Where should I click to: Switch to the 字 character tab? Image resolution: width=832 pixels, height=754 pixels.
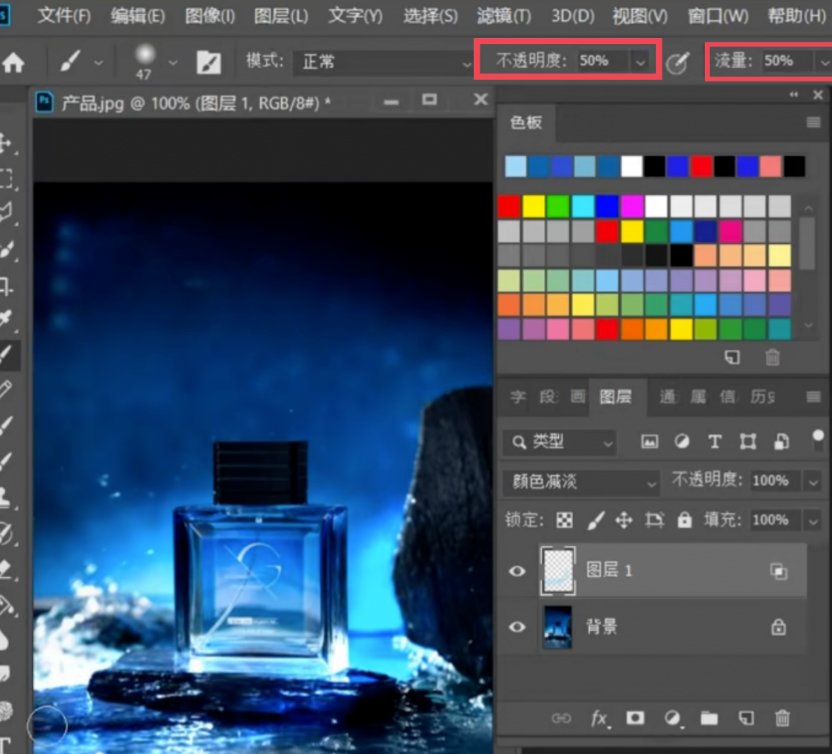pos(517,397)
